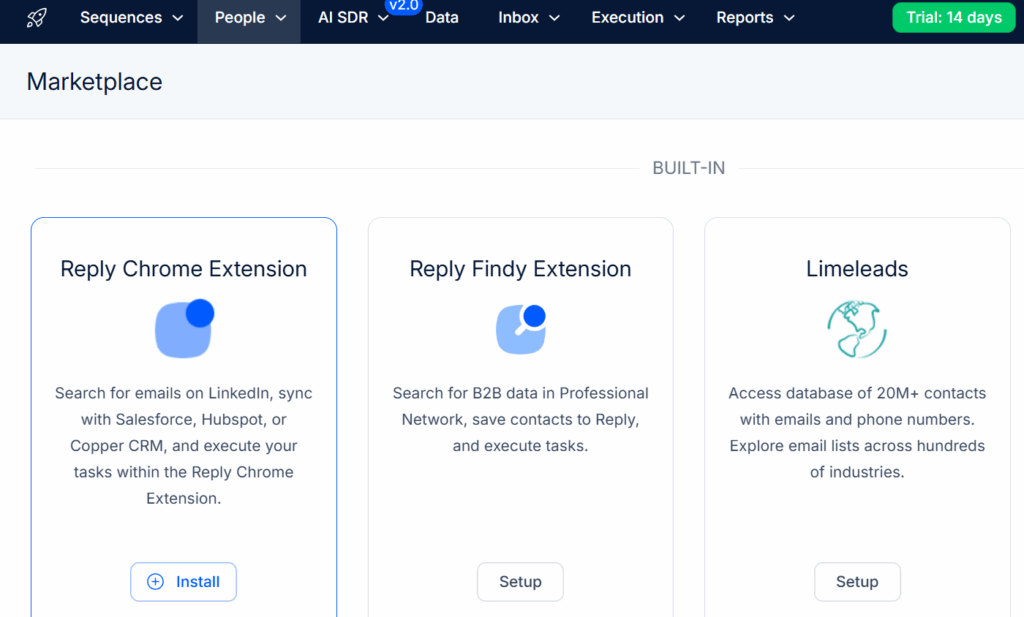Open the Execution menu

coord(637,18)
